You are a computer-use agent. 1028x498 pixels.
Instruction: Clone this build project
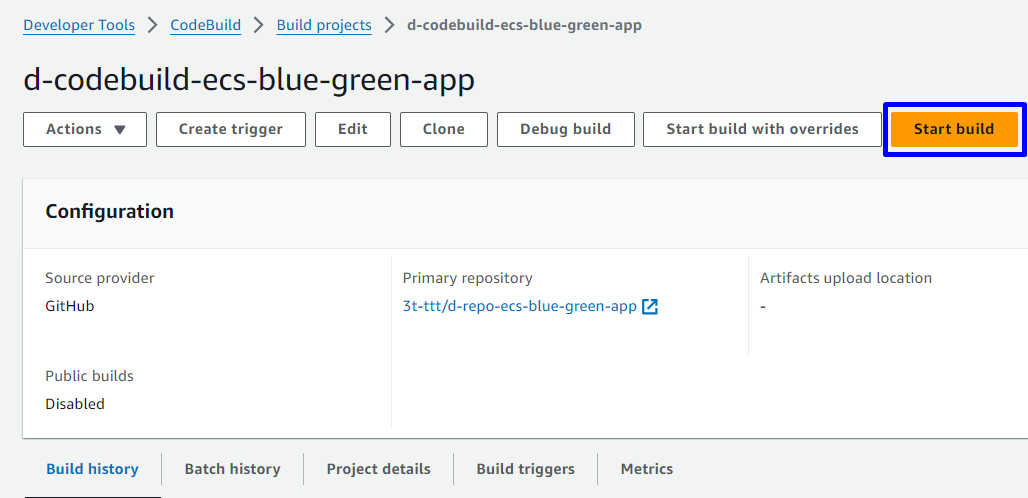[x=443, y=129]
